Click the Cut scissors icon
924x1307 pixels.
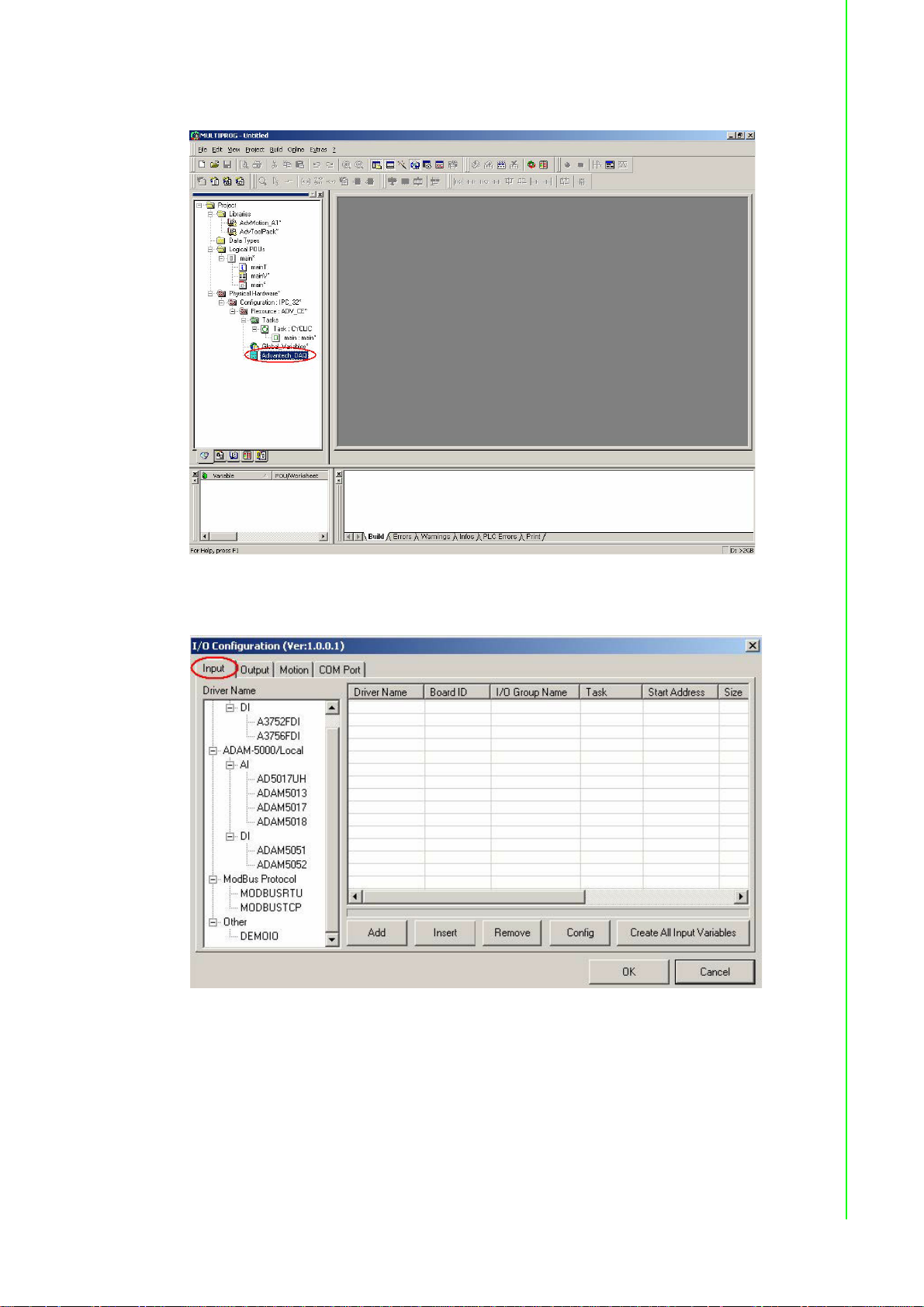pyautogui.click(x=274, y=164)
